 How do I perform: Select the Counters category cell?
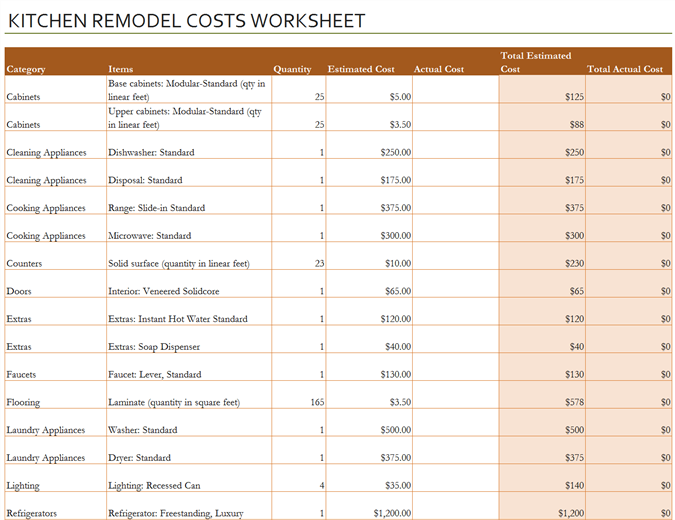(24, 264)
